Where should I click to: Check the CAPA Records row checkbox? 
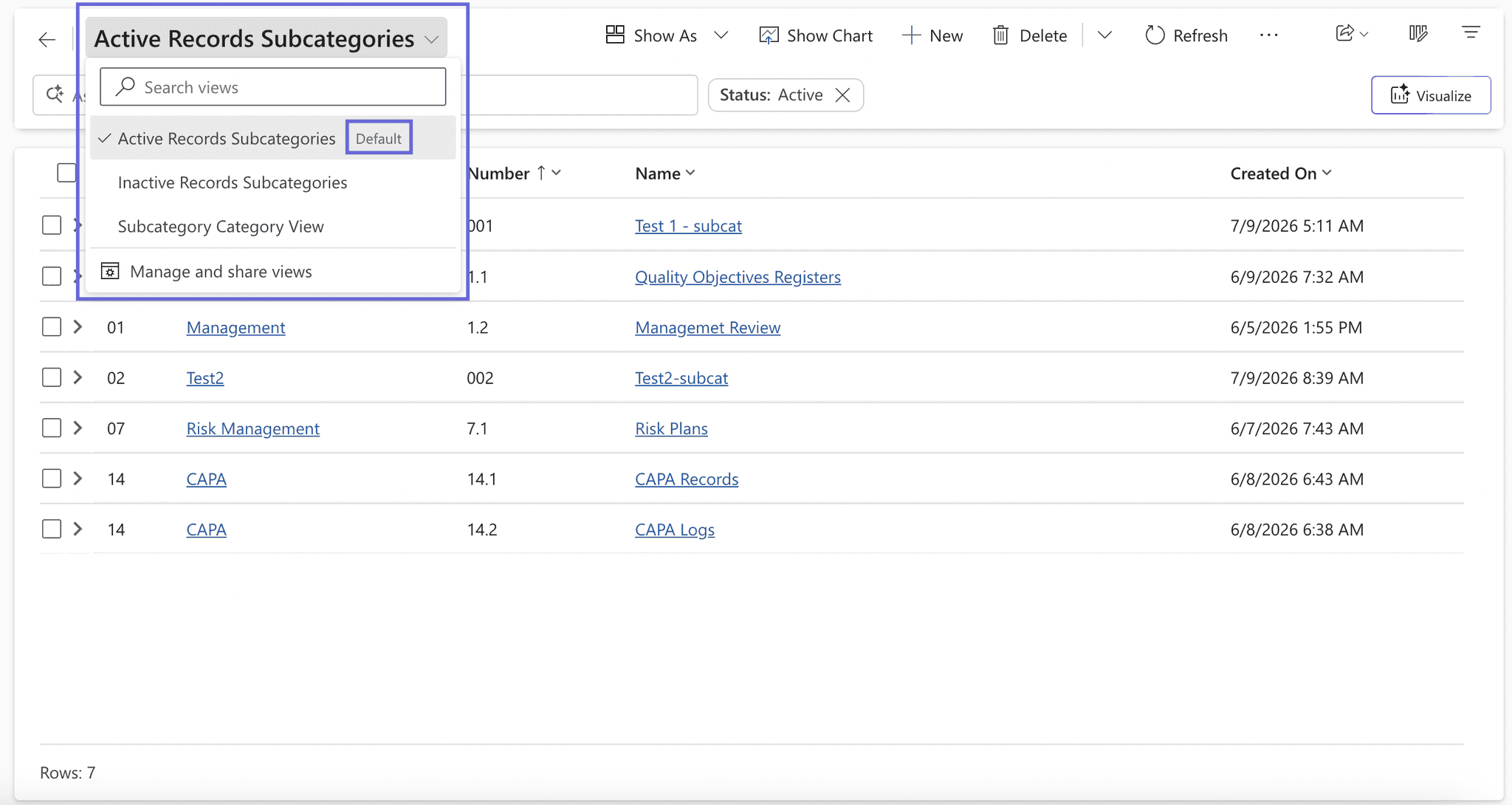[52, 479]
